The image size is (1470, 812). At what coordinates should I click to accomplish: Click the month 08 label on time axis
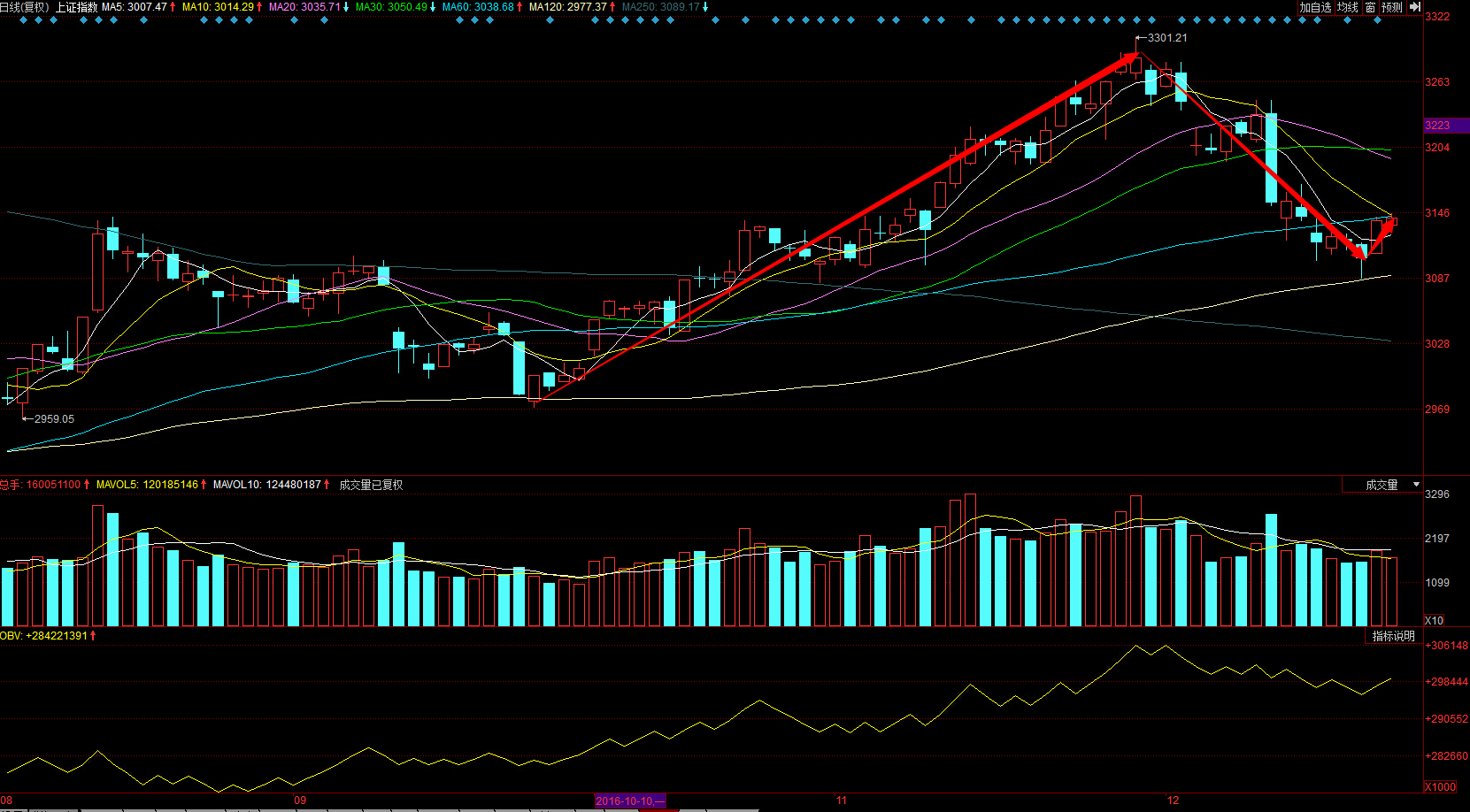coord(7,801)
